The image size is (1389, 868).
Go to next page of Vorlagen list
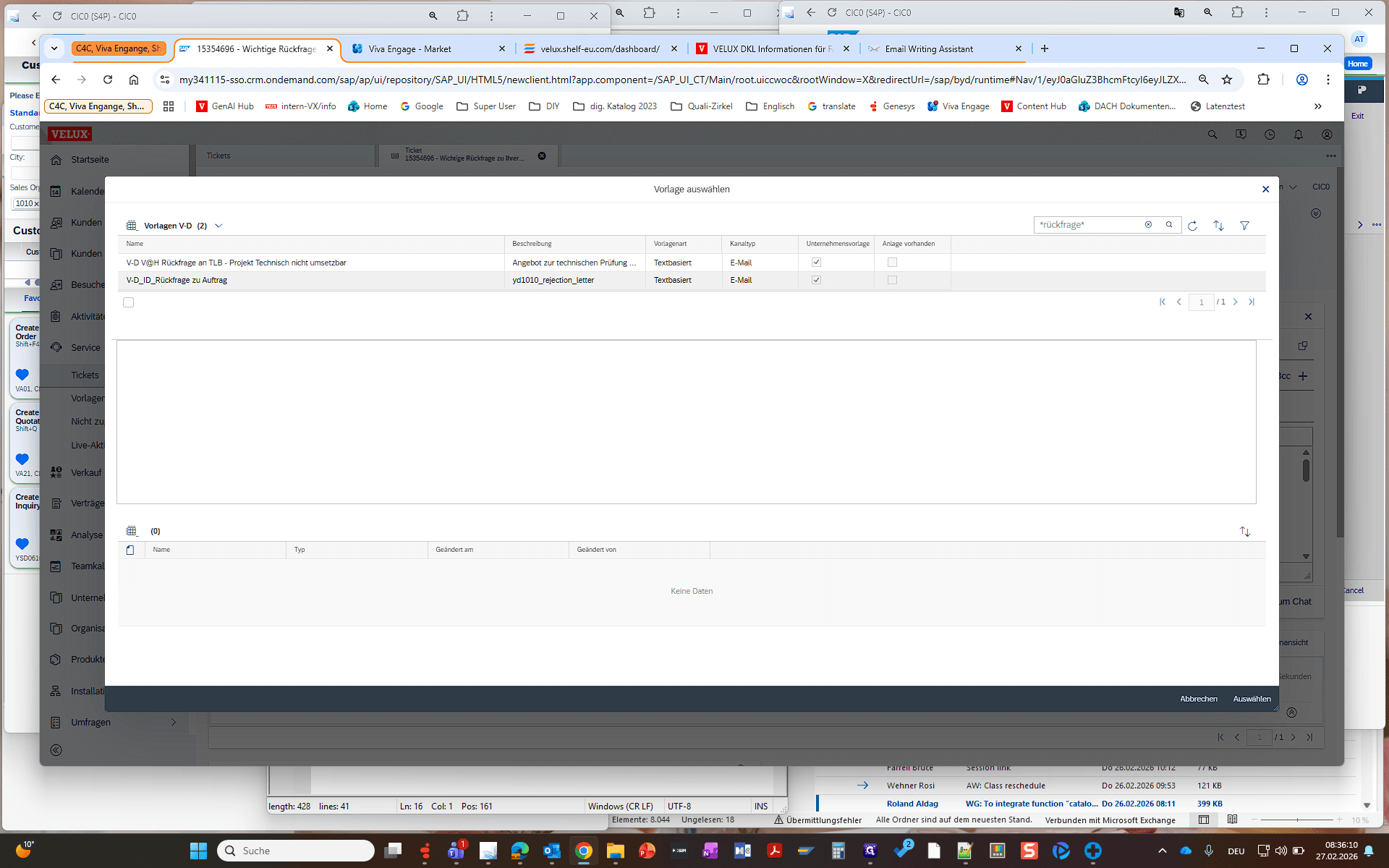click(1235, 302)
